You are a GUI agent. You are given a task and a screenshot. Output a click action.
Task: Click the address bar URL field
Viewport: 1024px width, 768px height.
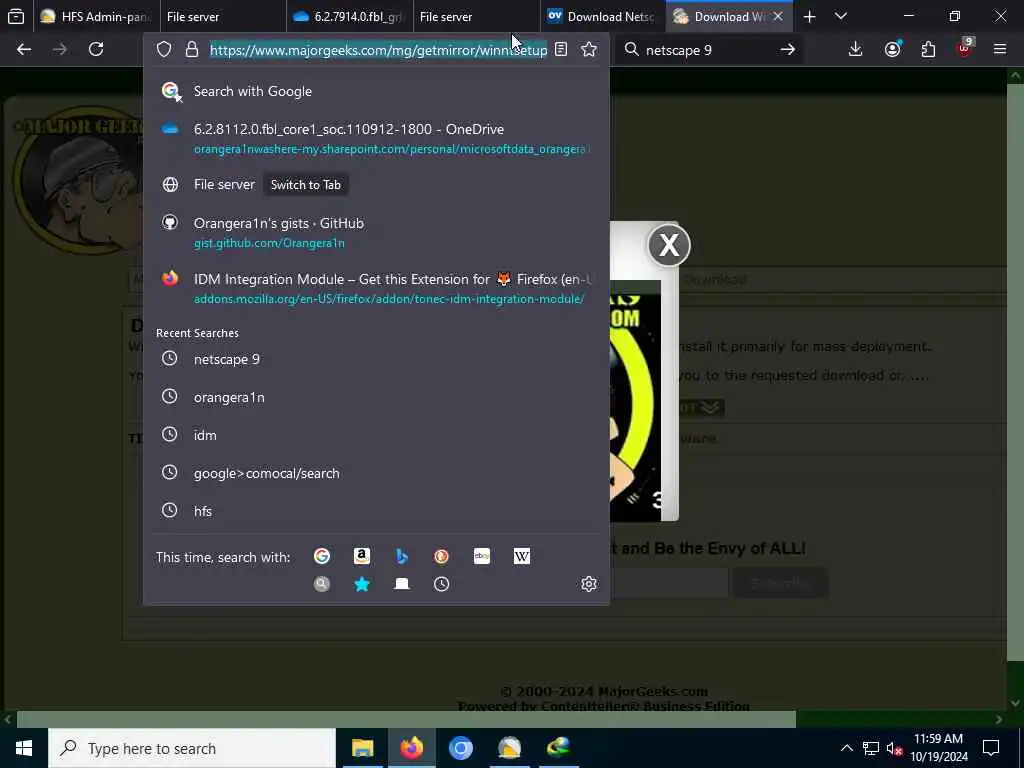tap(378, 50)
